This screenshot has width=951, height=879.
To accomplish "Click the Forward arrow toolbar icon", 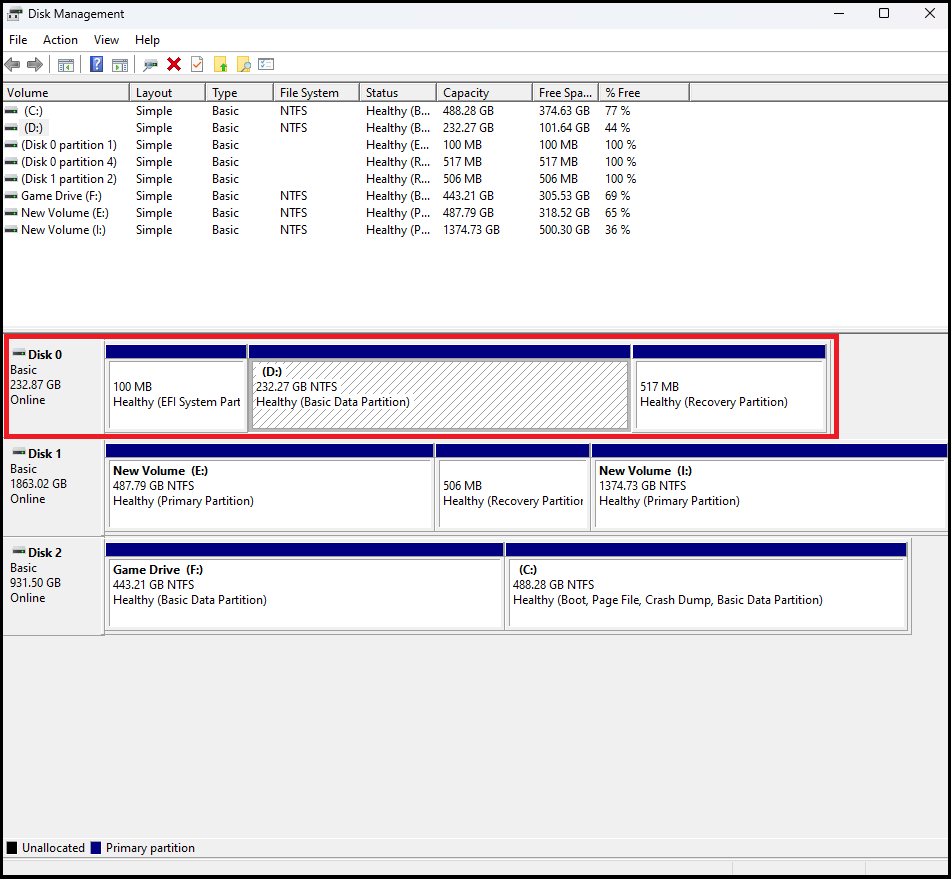I will coord(35,65).
